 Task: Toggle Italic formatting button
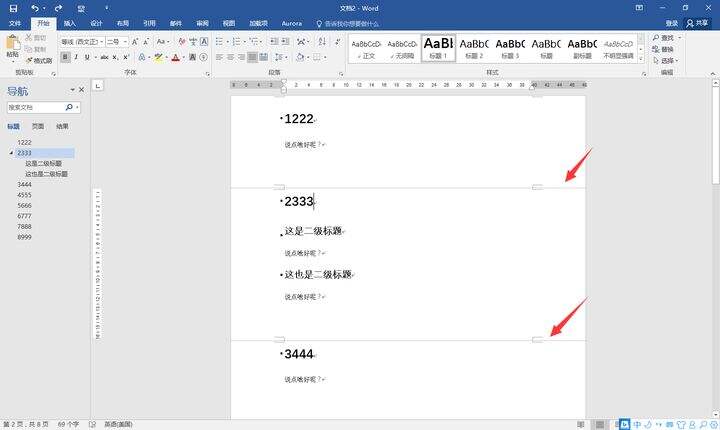pyautogui.click(x=76, y=57)
